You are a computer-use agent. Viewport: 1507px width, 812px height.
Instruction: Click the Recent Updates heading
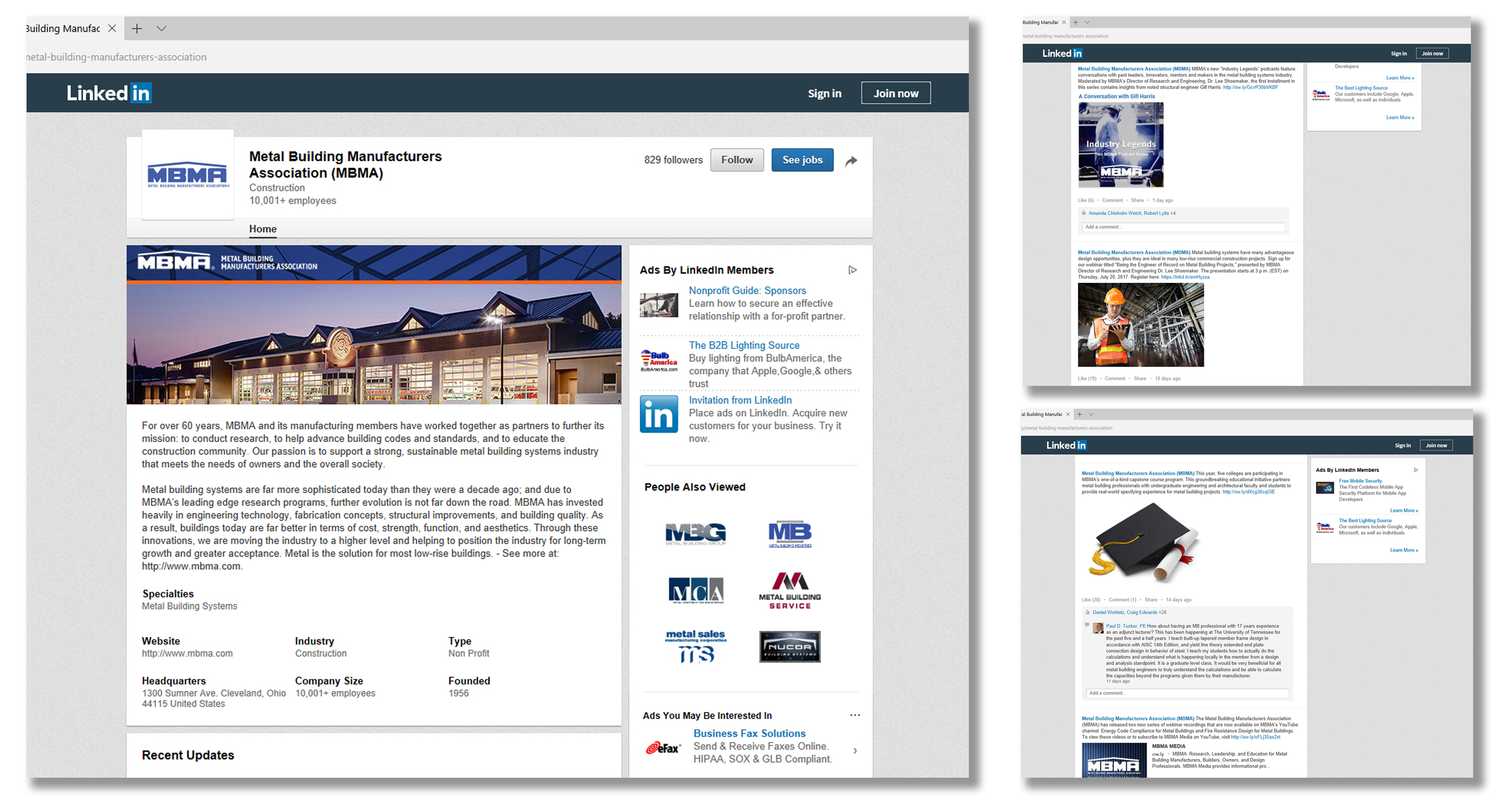tap(188, 755)
